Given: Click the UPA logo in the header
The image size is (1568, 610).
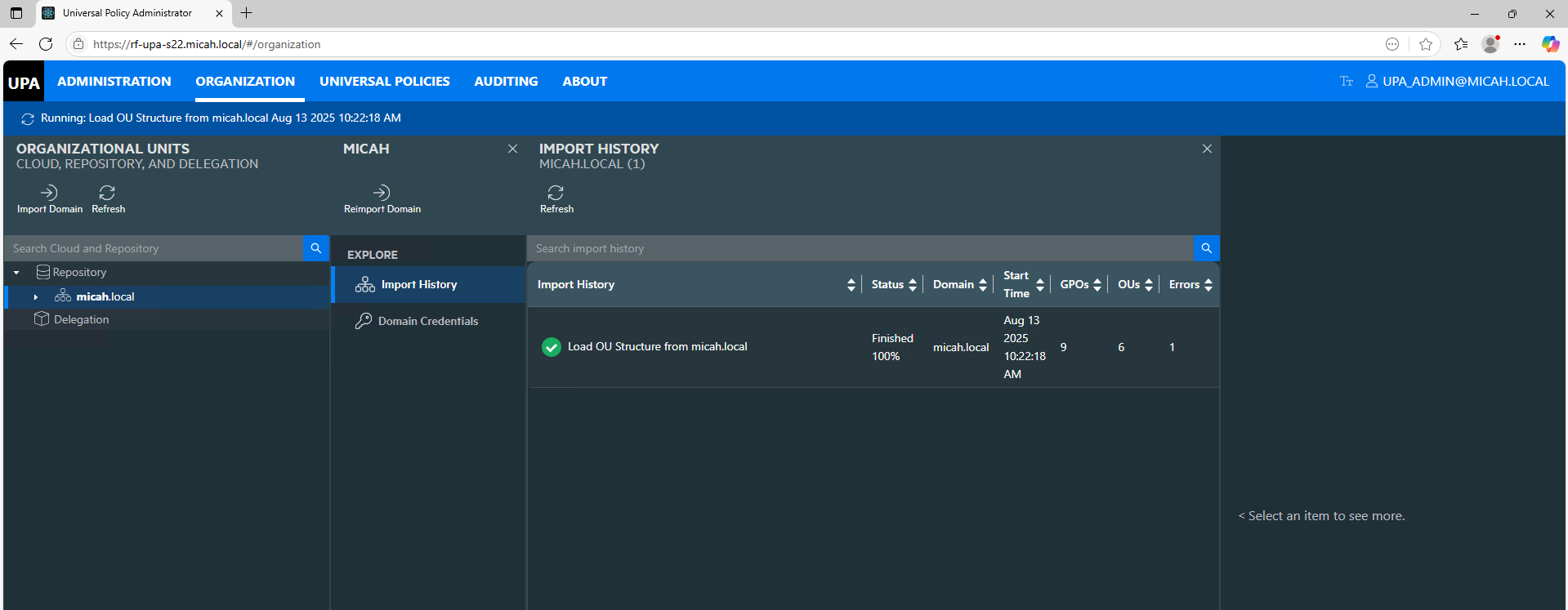Looking at the screenshot, I should click(24, 82).
